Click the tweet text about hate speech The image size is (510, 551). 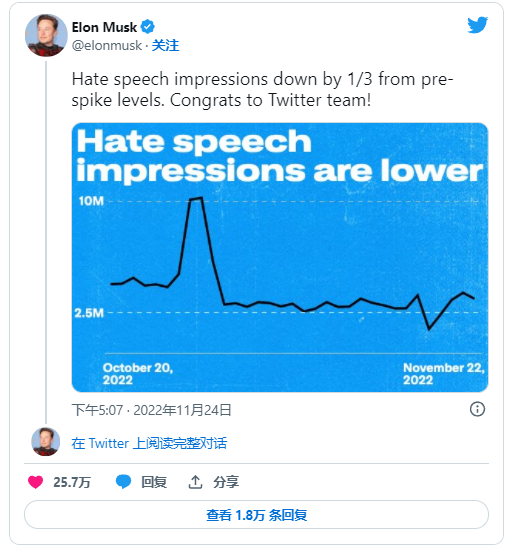(x=262, y=89)
